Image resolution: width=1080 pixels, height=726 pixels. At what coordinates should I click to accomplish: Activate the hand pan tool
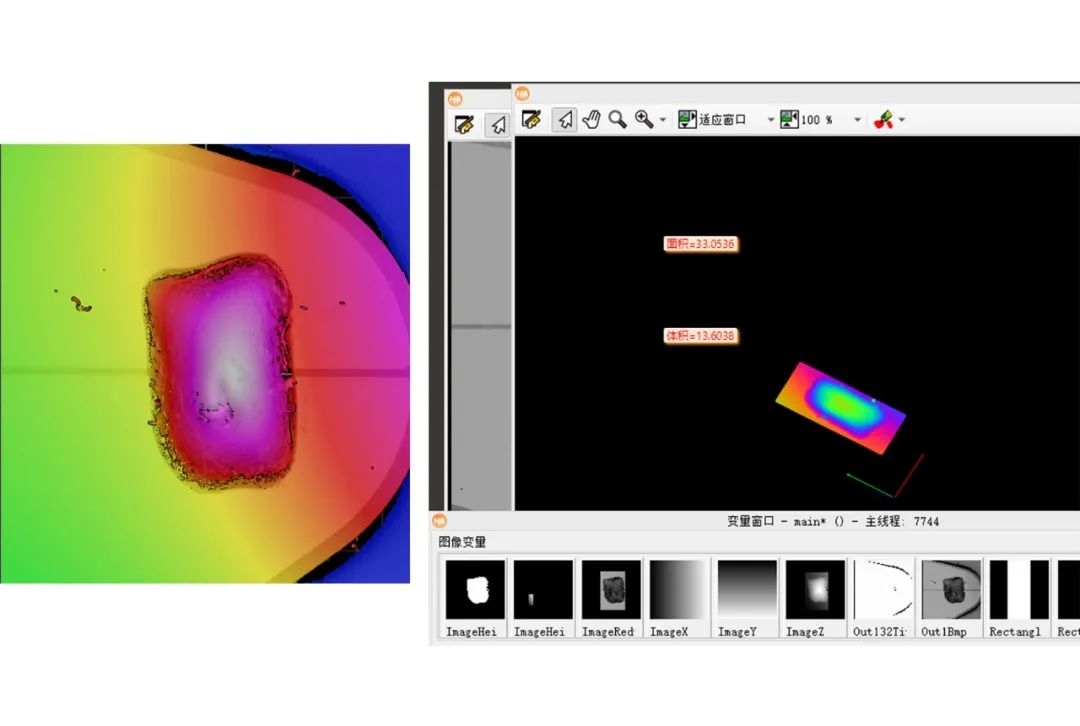[x=591, y=120]
